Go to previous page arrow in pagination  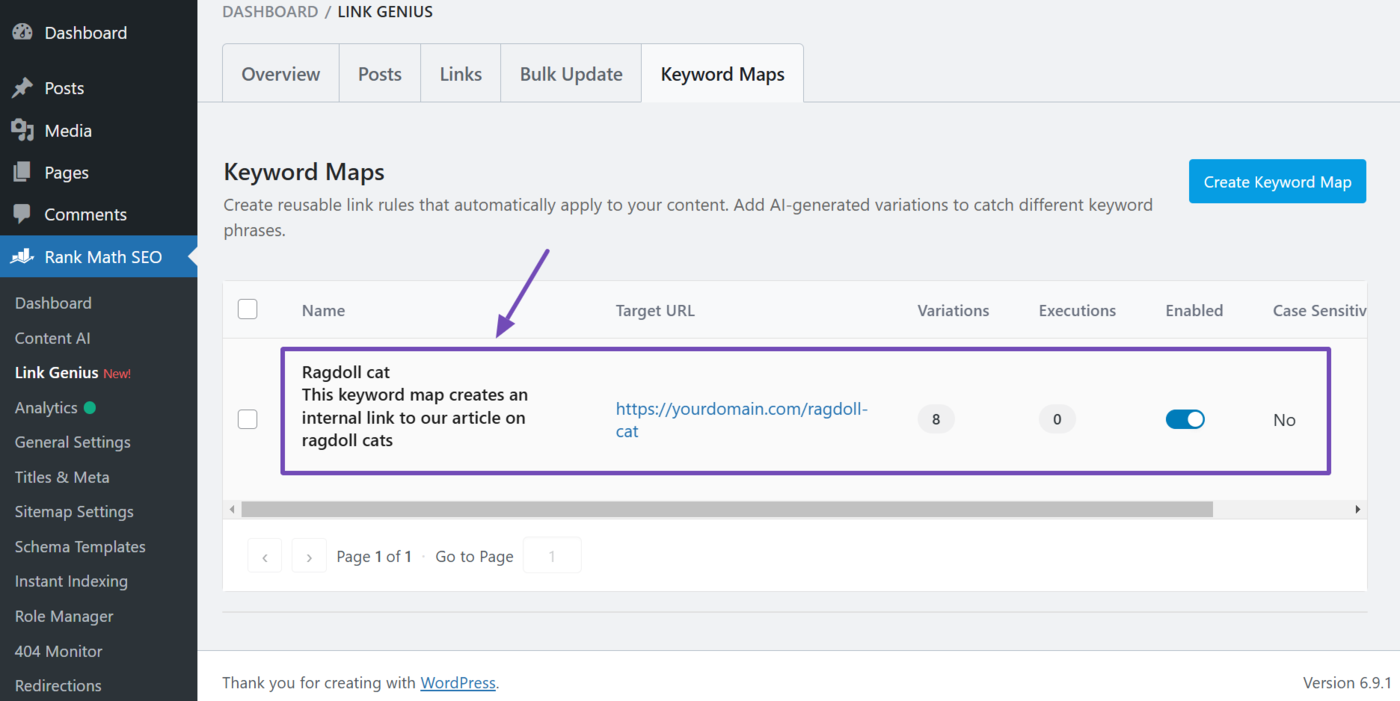pyautogui.click(x=265, y=556)
